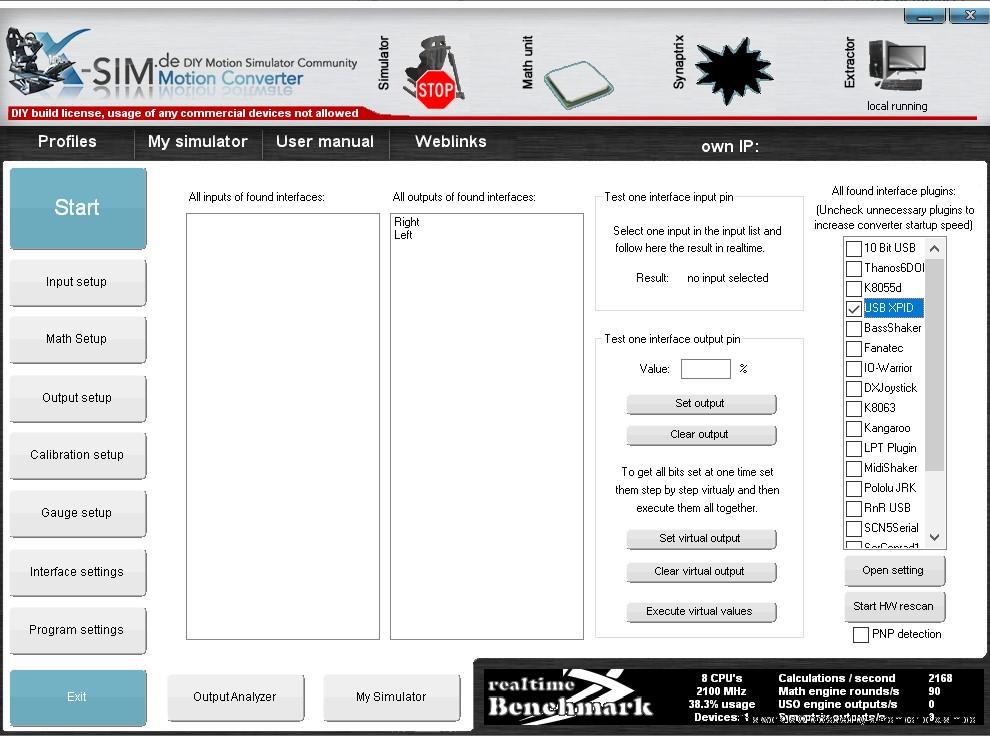Check the 10 Bit USB plugin
The width and height of the screenshot is (990, 736).
pos(854,248)
